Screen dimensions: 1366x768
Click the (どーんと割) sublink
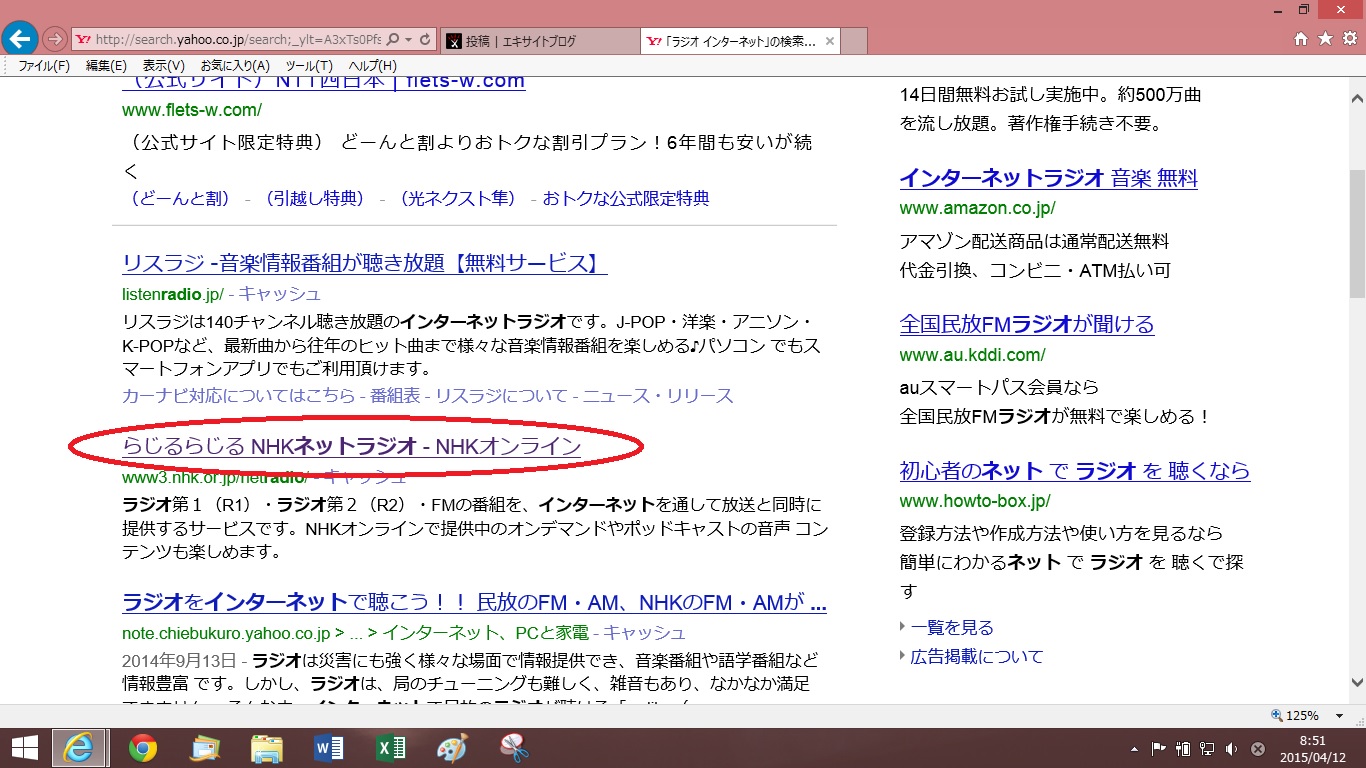pos(181,198)
